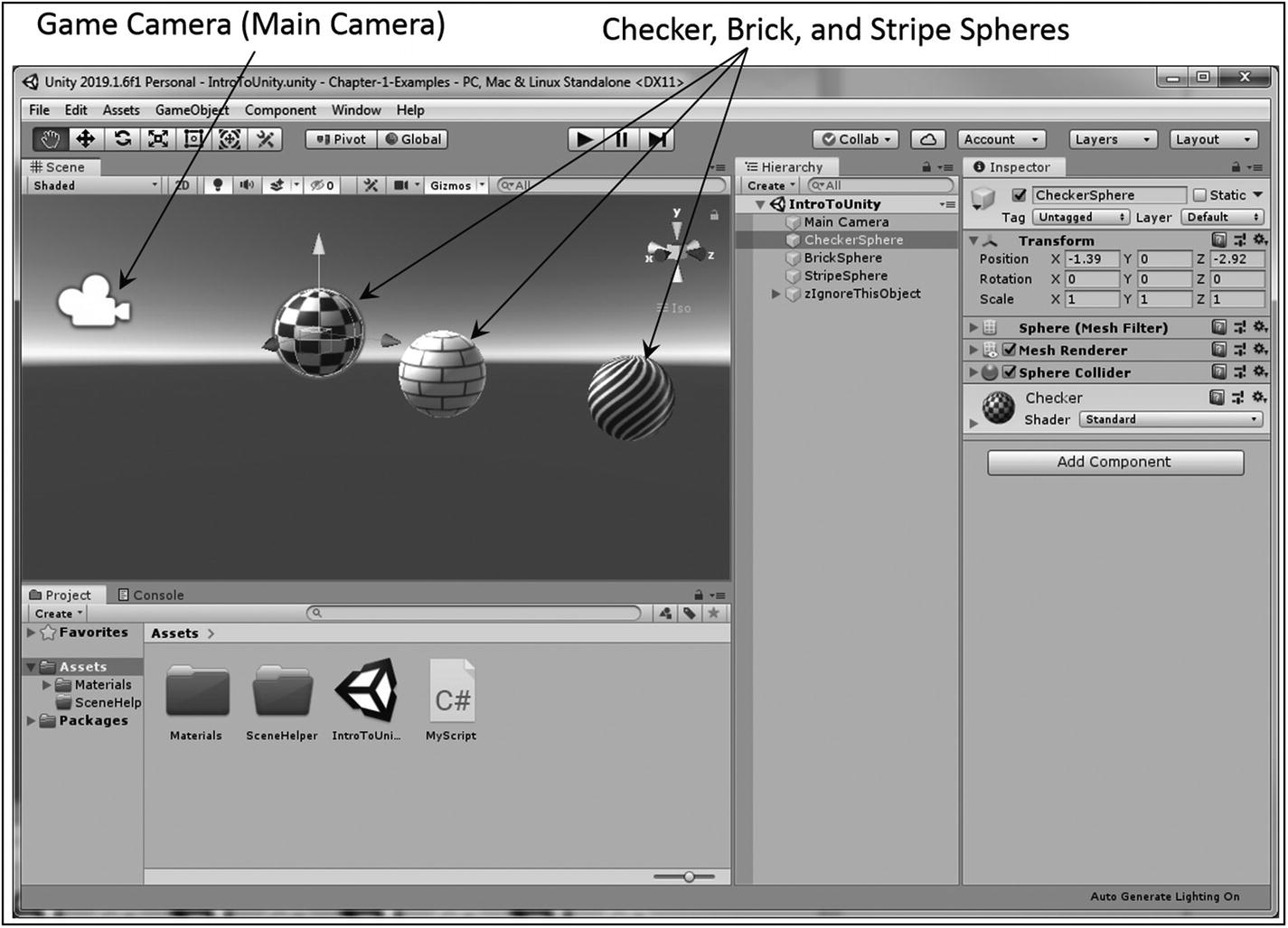Click Add Component button
Screen dimensions: 1288x928
point(1115,462)
